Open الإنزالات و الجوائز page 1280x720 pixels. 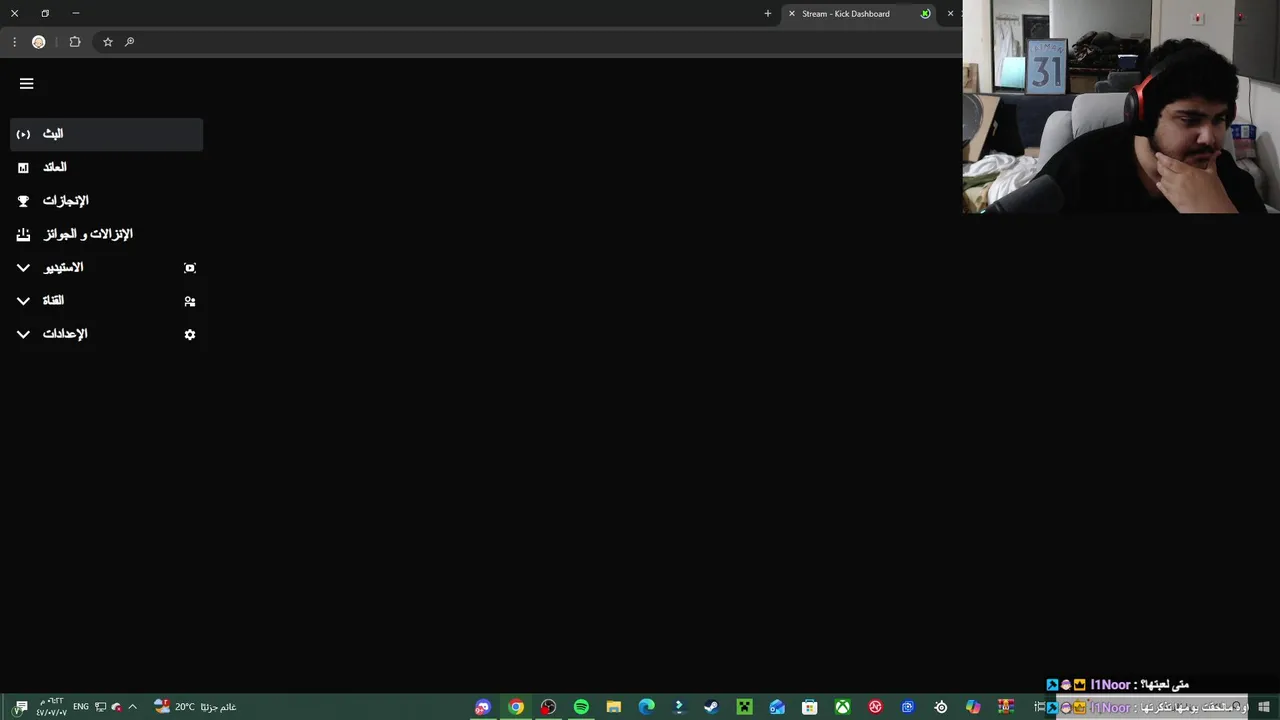(x=107, y=234)
